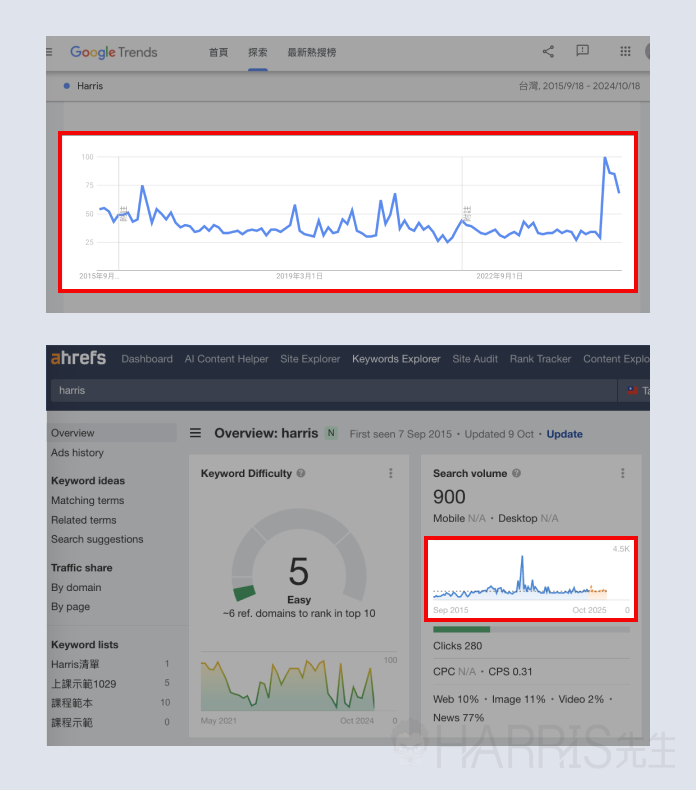The height and width of the screenshot is (790, 696).
Task: Open Related terms
Action: pyautogui.click(x=83, y=520)
